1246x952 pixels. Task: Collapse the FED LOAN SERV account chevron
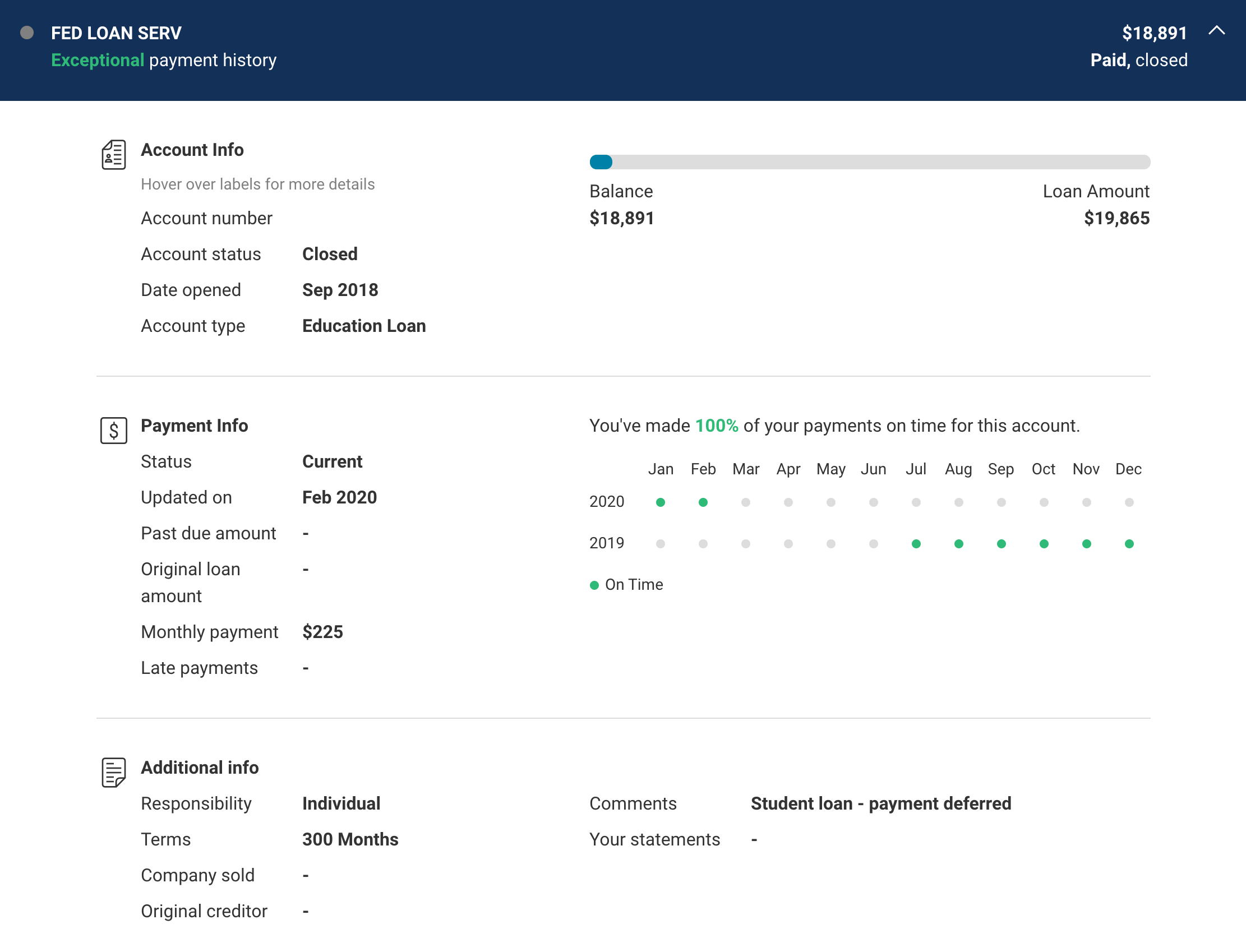point(1216,31)
